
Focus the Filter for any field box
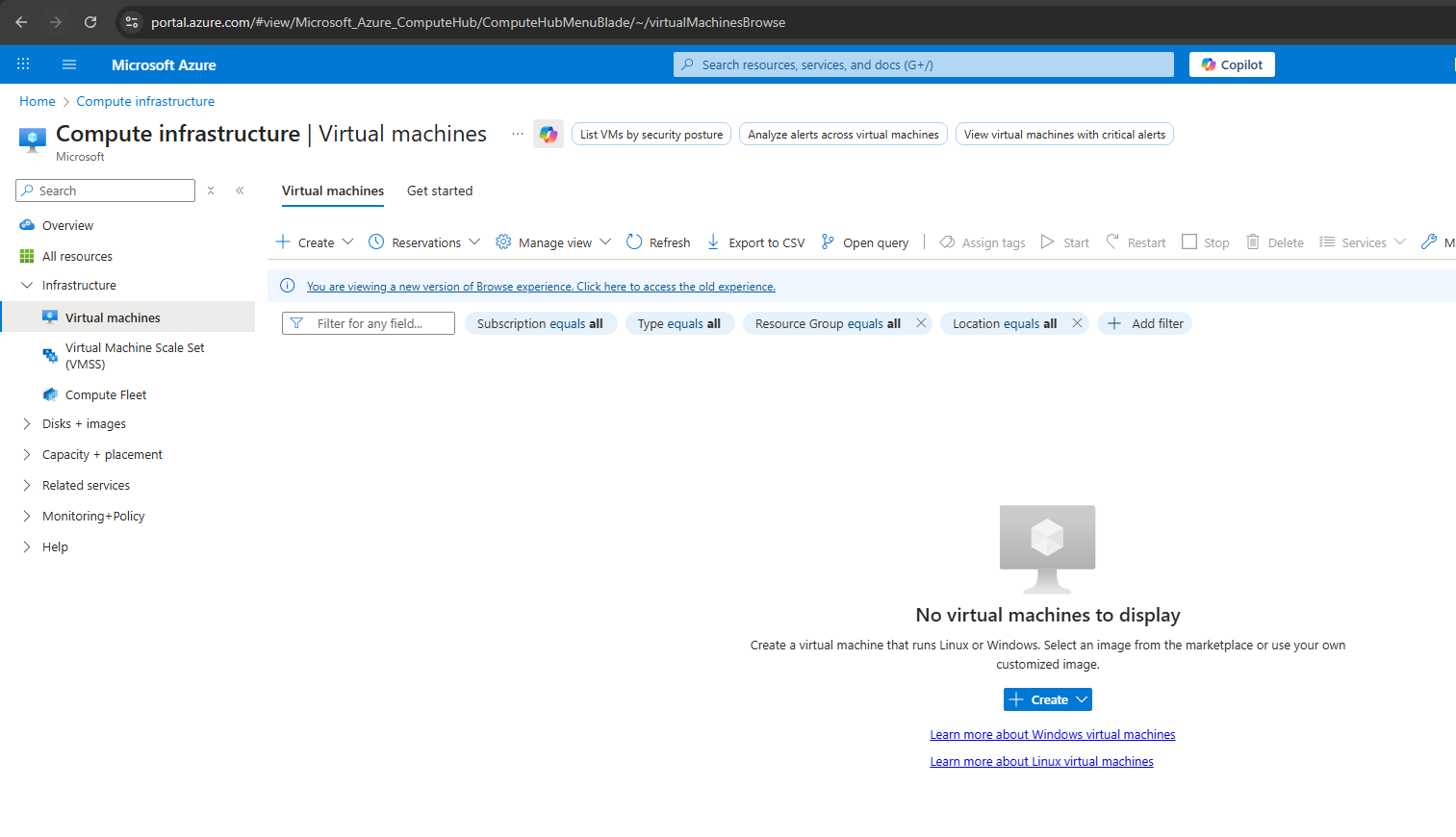369,323
